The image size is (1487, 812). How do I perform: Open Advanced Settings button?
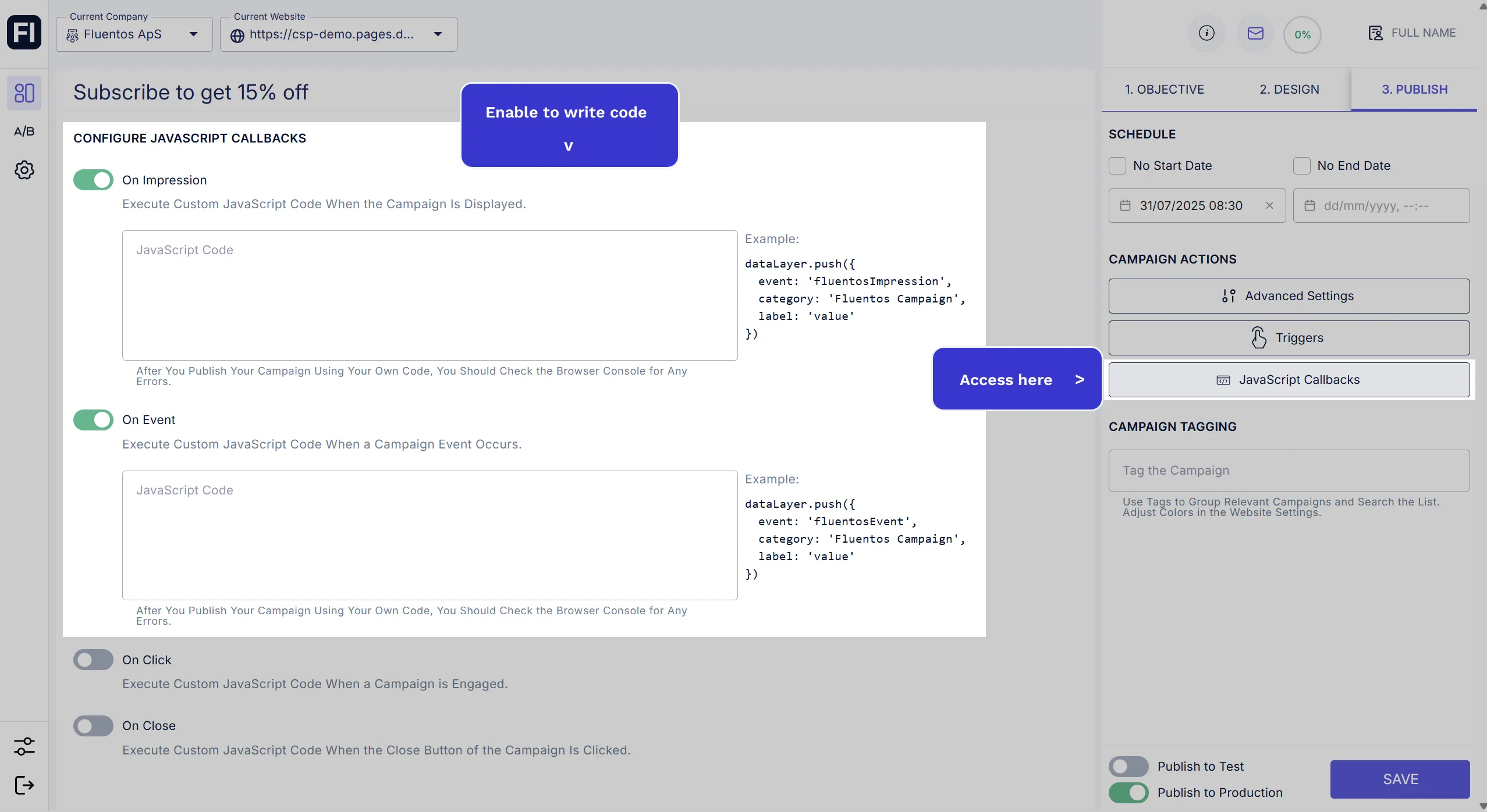[1289, 296]
